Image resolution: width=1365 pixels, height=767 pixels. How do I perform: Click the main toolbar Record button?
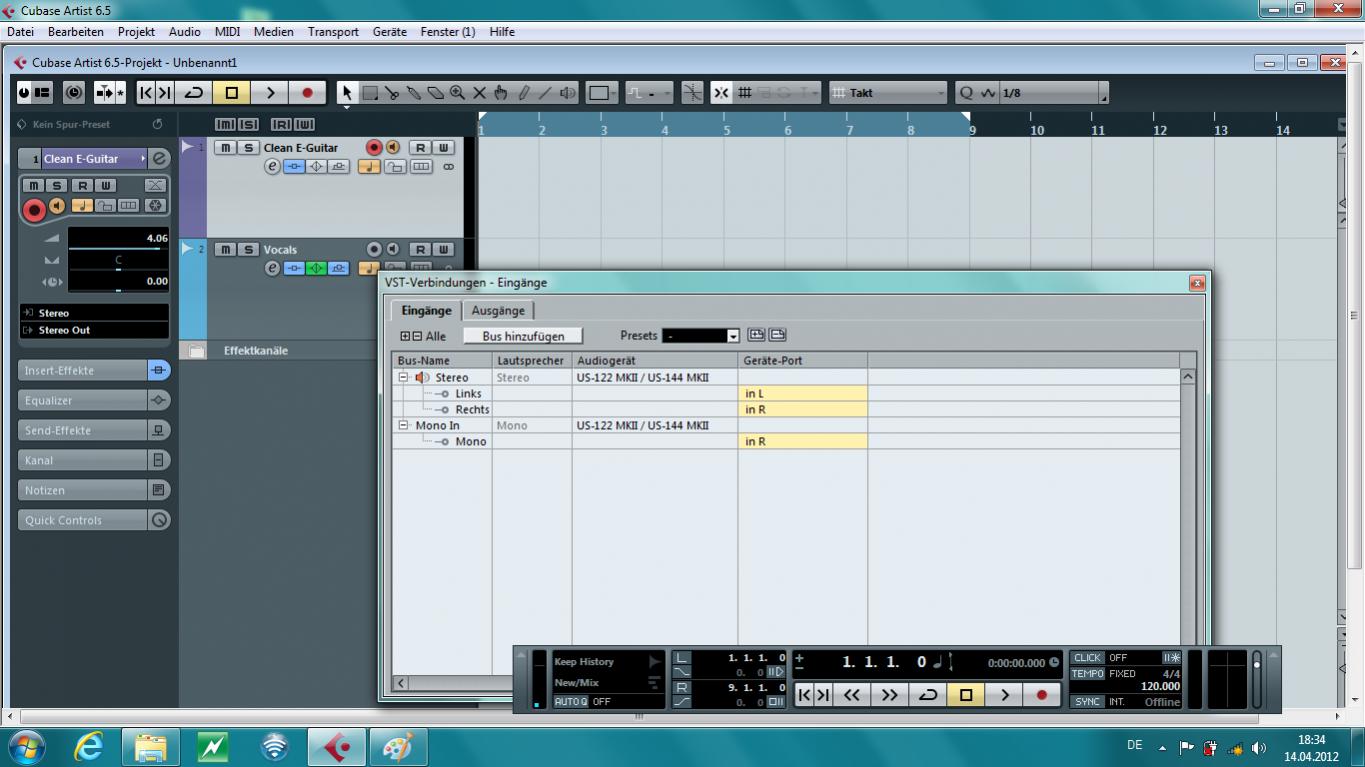point(307,93)
